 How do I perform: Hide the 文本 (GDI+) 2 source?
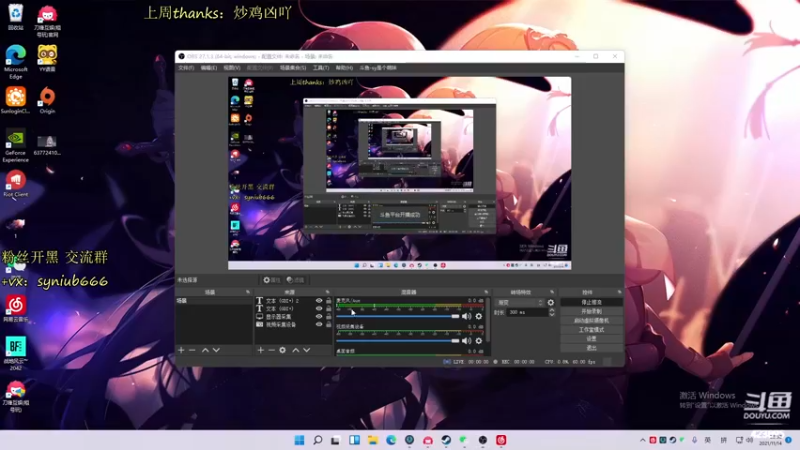319,301
